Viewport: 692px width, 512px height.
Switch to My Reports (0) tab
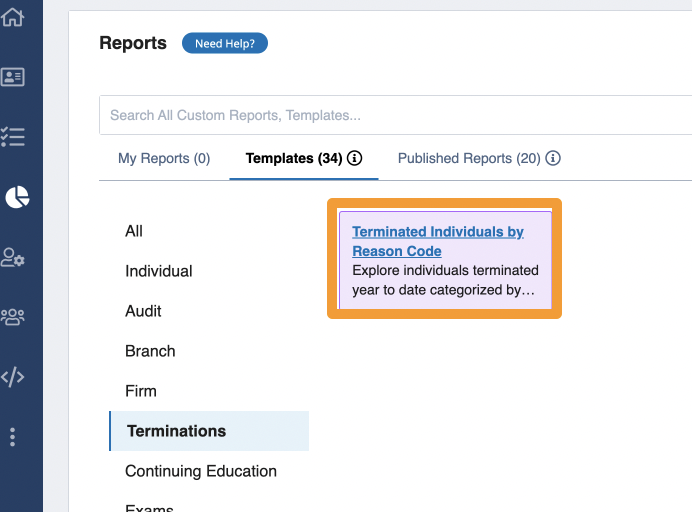tap(164, 158)
